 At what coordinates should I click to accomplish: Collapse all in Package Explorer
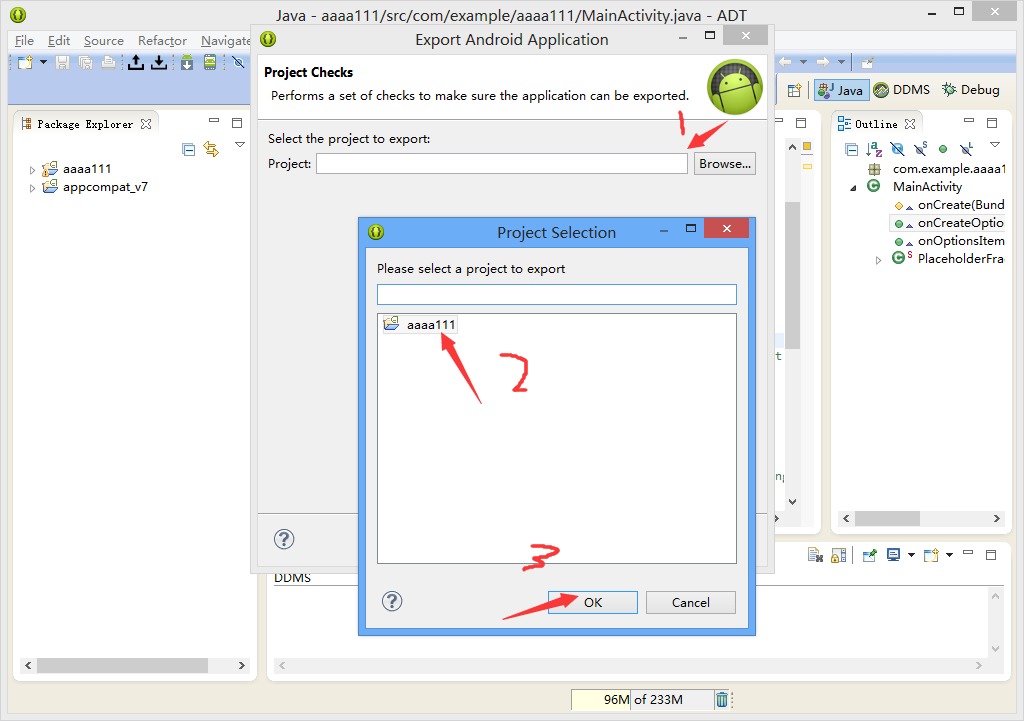(x=189, y=150)
